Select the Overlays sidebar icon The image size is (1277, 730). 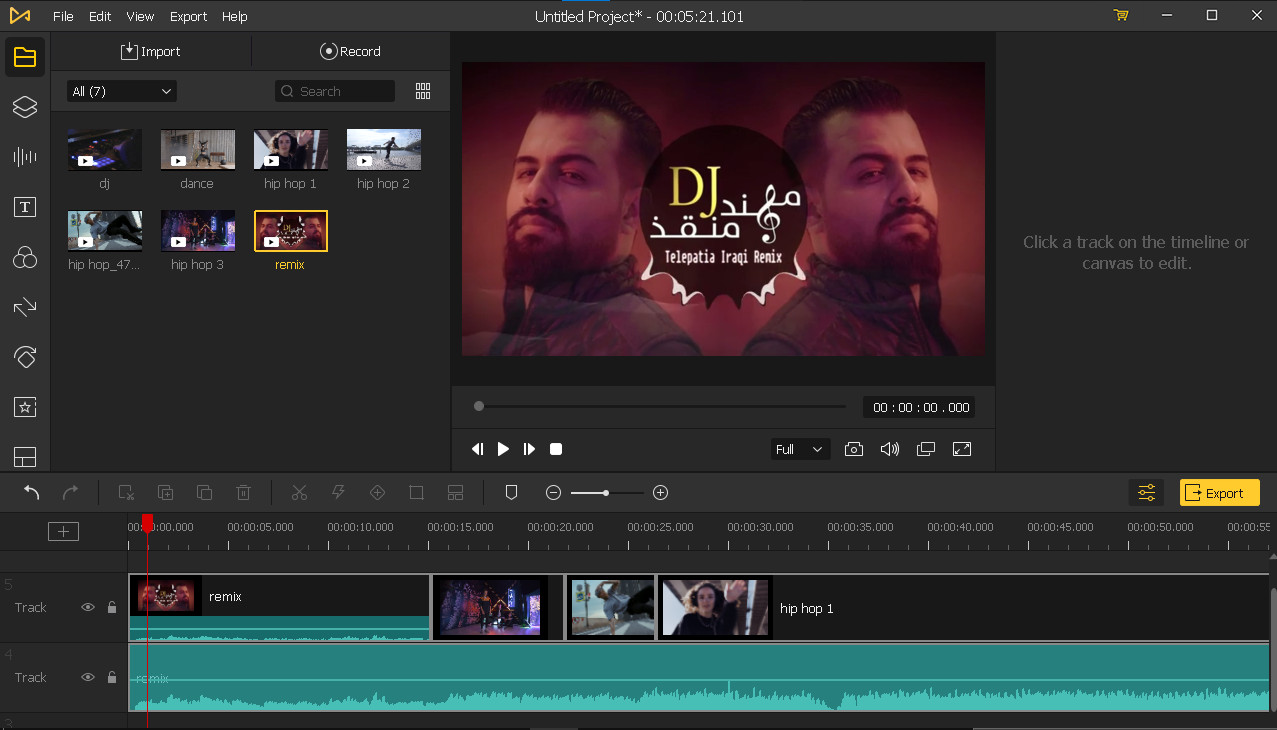pyautogui.click(x=25, y=107)
